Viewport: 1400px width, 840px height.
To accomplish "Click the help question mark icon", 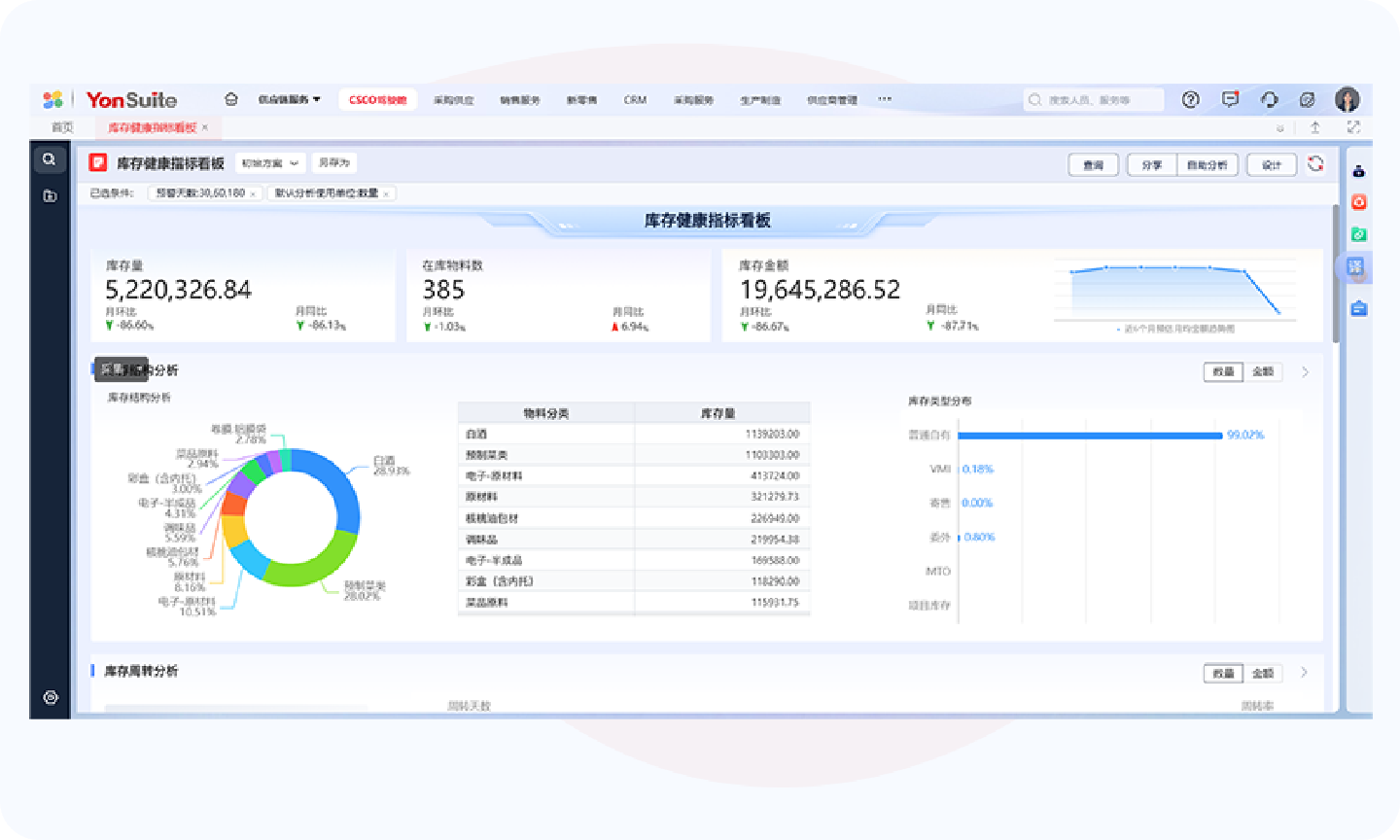I will tap(1190, 99).
